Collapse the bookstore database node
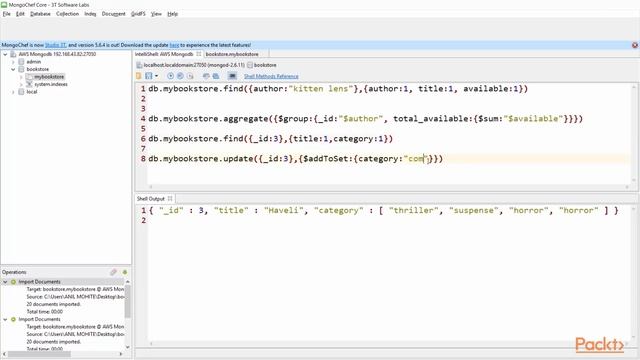Viewport: 640px width, 360px height. (13, 69)
